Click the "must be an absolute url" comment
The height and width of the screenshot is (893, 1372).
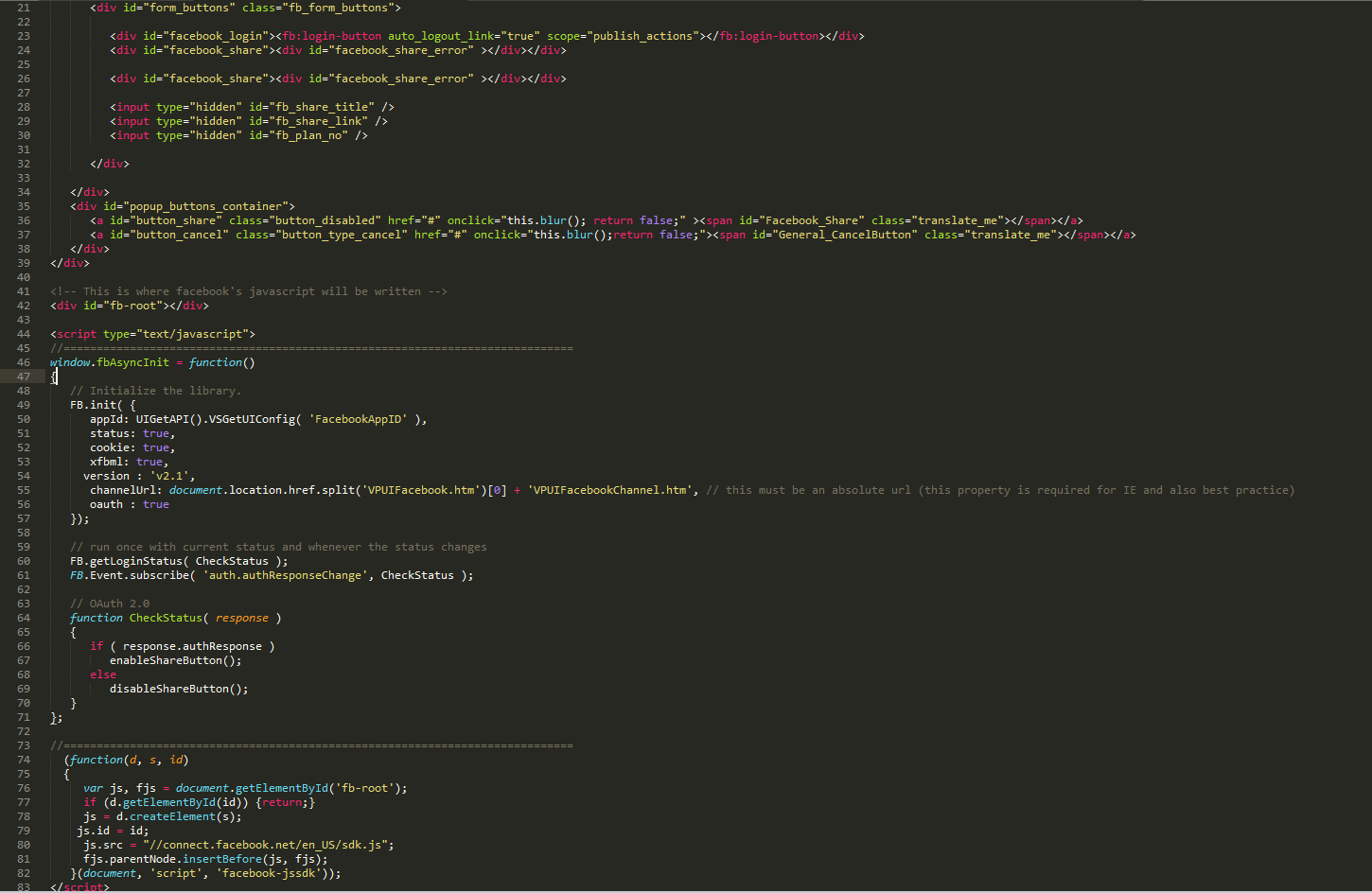click(1000, 490)
